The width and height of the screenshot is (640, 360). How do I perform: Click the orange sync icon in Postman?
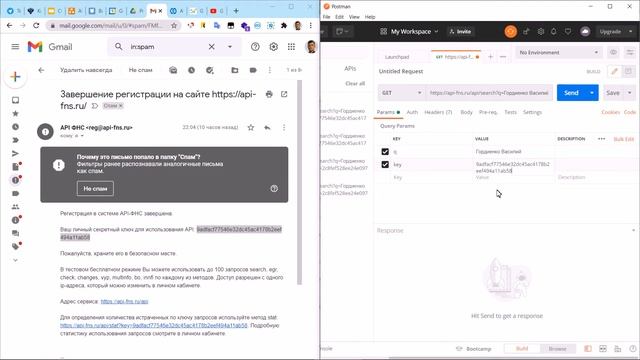pyautogui.click(x=510, y=31)
